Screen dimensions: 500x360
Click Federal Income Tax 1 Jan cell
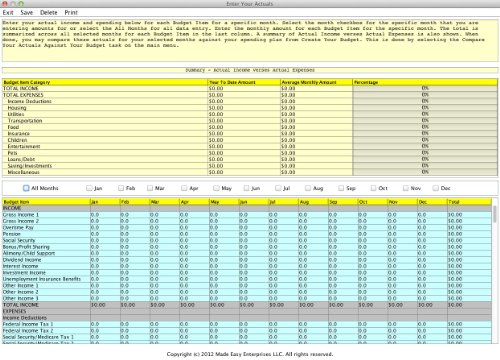(105, 324)
